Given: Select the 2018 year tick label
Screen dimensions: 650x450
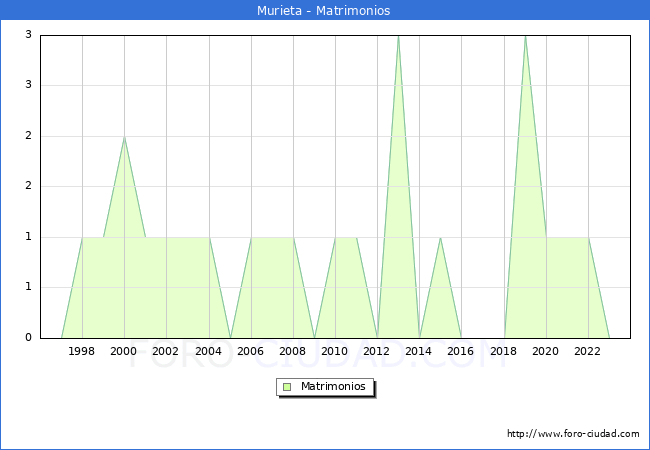Looking at the screenshot, I should tap(504, 351).
